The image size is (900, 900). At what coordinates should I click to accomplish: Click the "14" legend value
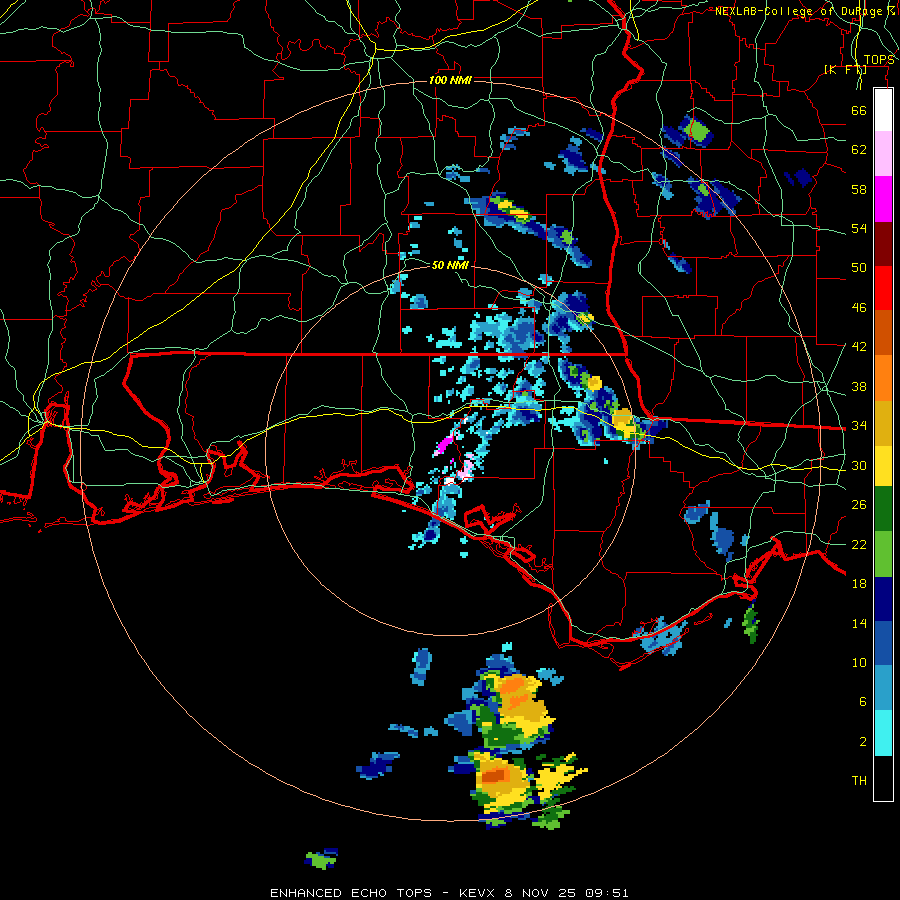(x=859, y=623)
